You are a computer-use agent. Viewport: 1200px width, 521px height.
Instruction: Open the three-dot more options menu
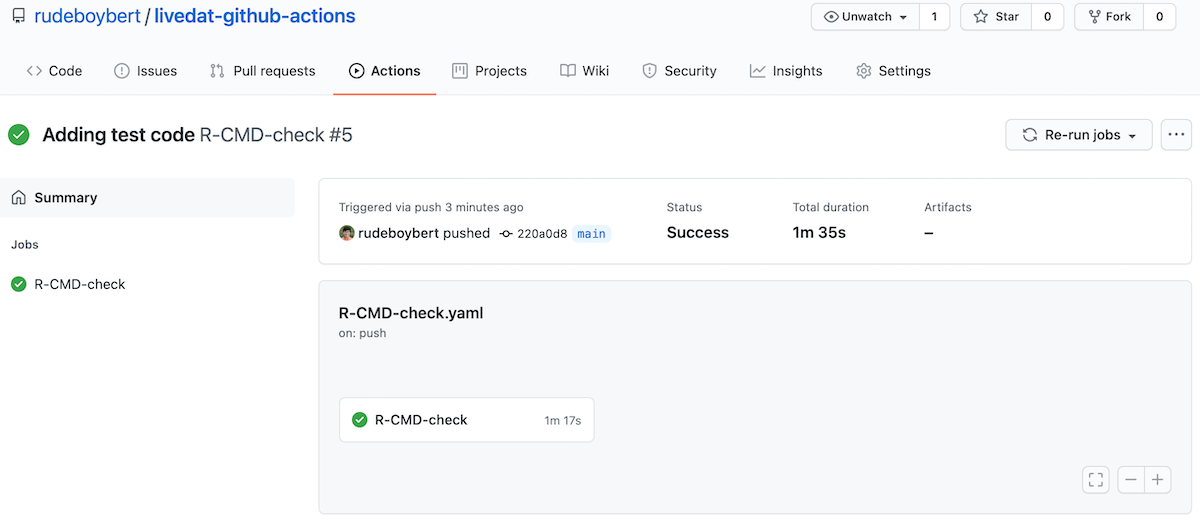[x=1176, y=135]
